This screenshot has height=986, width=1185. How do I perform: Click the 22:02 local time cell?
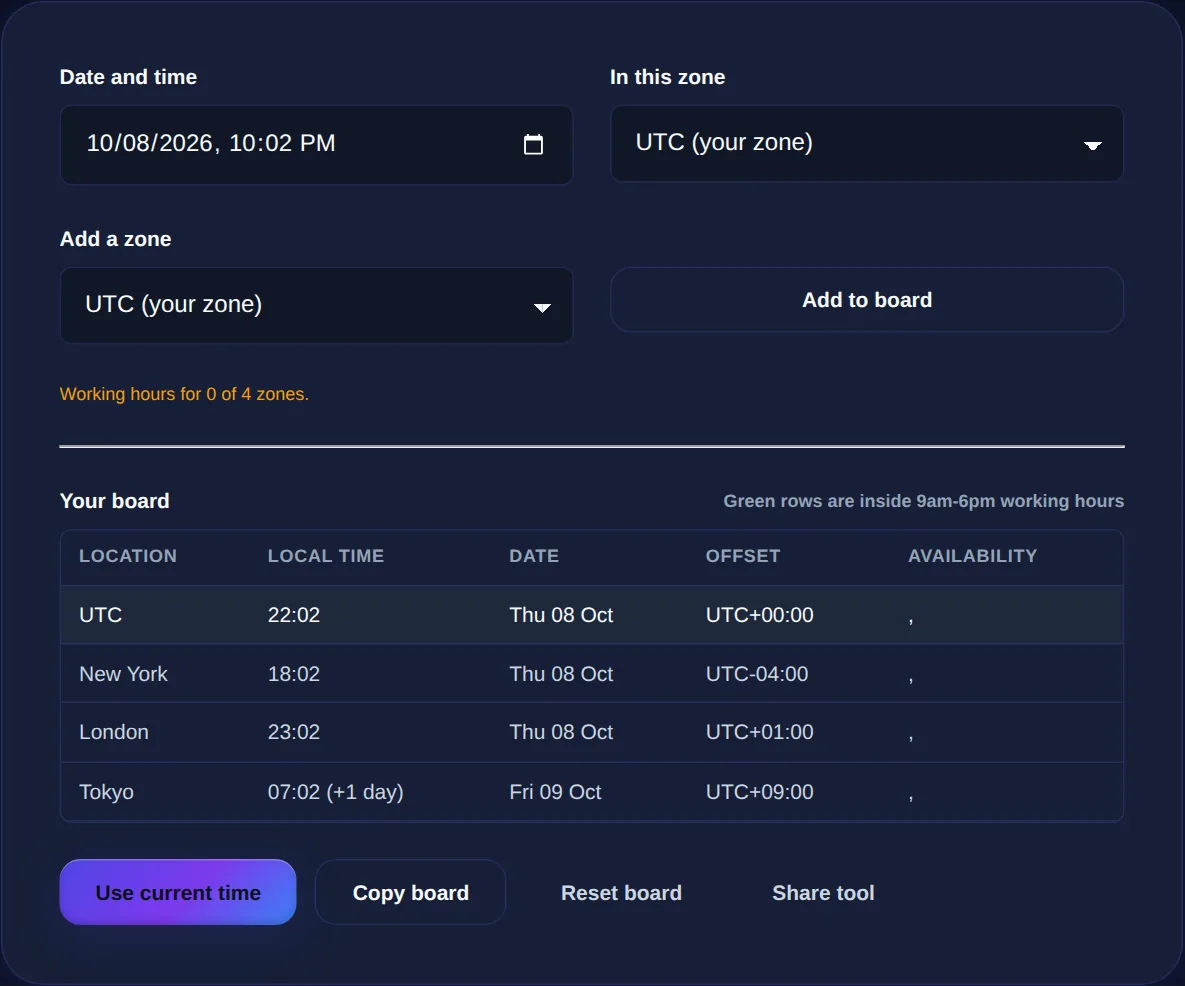click(294, 615)
